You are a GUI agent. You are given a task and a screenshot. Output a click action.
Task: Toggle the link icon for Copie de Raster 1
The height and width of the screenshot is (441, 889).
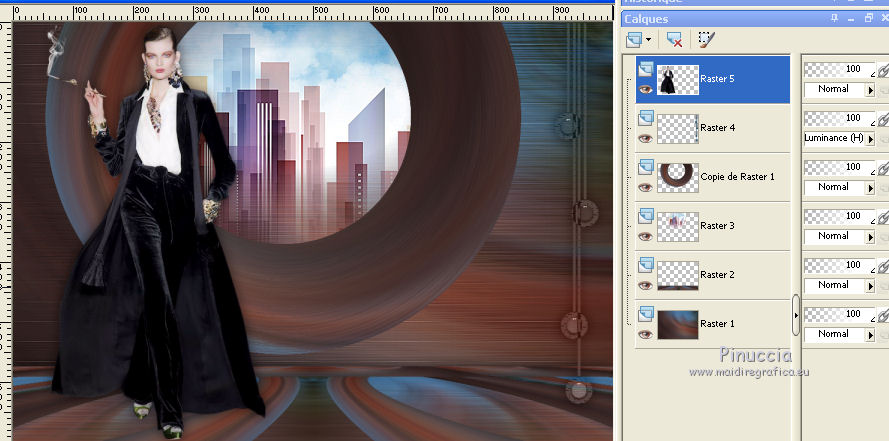[883, 168]
